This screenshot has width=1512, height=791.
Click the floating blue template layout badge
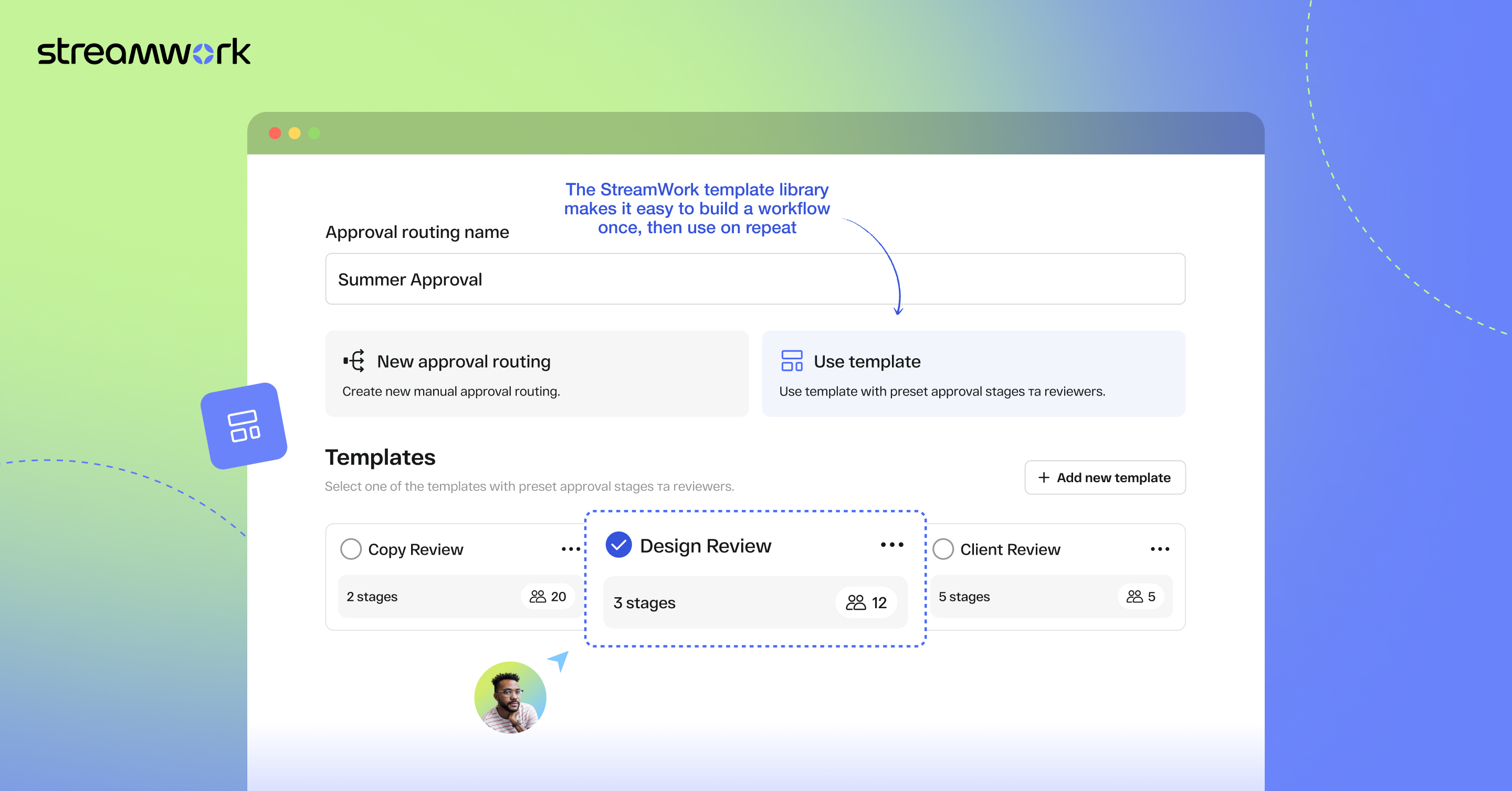pyautogui.click(x=244, y=426)
